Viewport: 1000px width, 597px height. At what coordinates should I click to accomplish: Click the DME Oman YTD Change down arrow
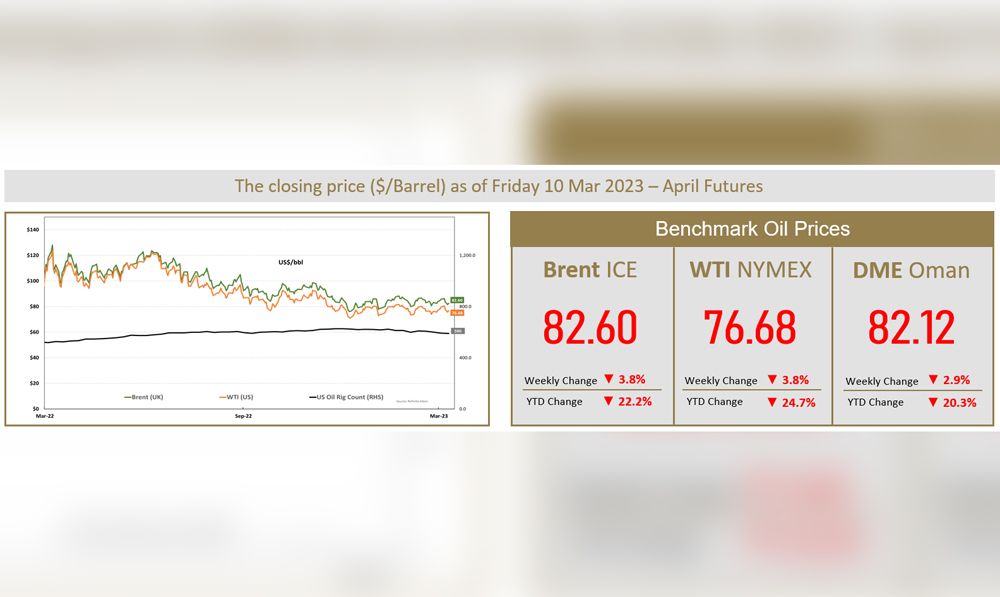(933, 402)
